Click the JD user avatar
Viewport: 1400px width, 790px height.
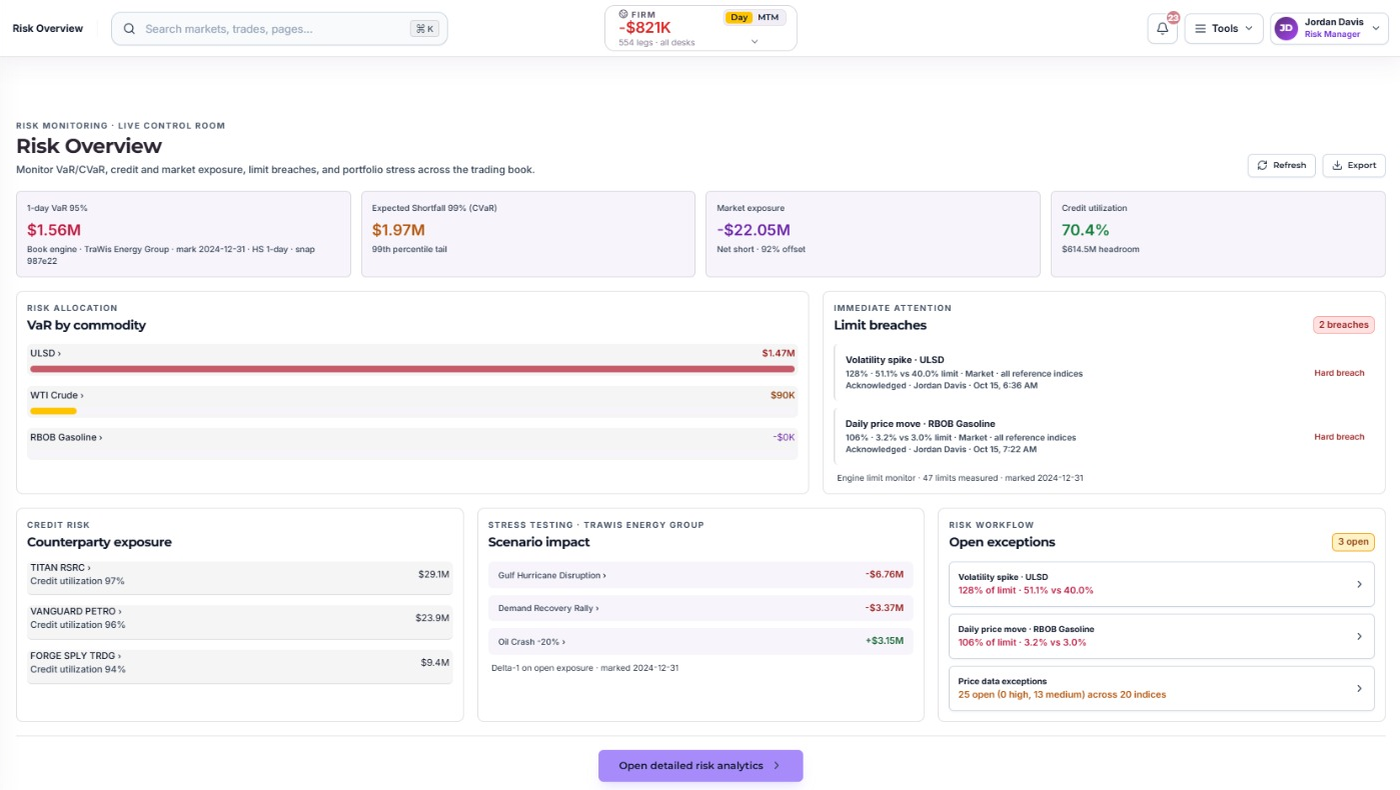point(1286,29)
